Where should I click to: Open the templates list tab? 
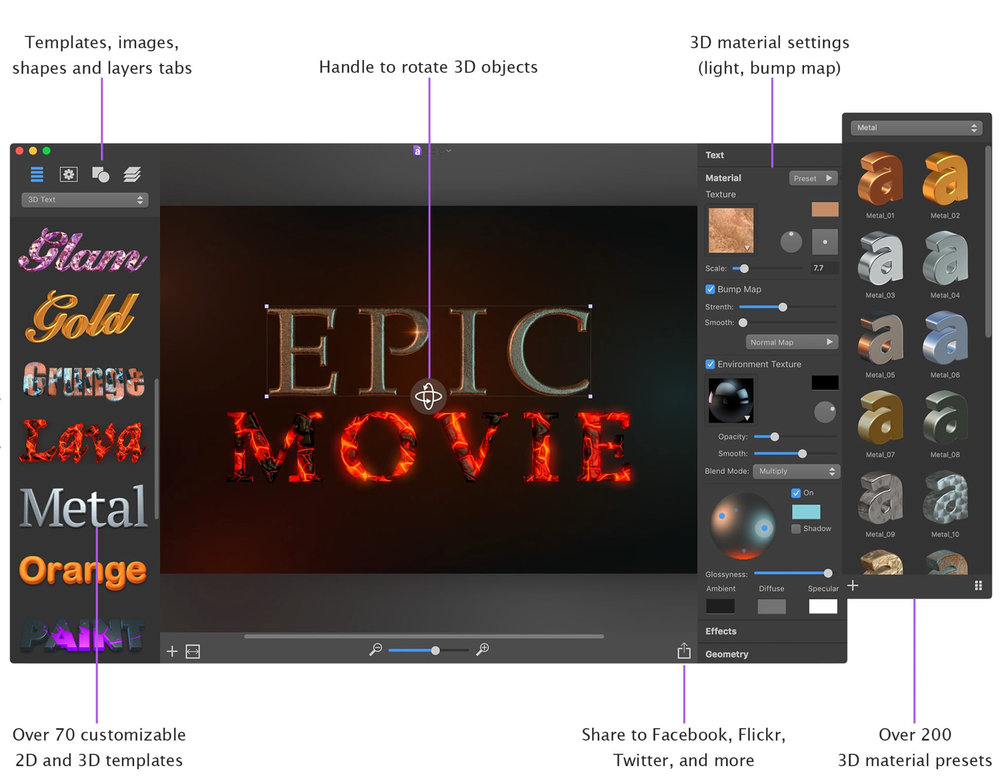point(37,174)
